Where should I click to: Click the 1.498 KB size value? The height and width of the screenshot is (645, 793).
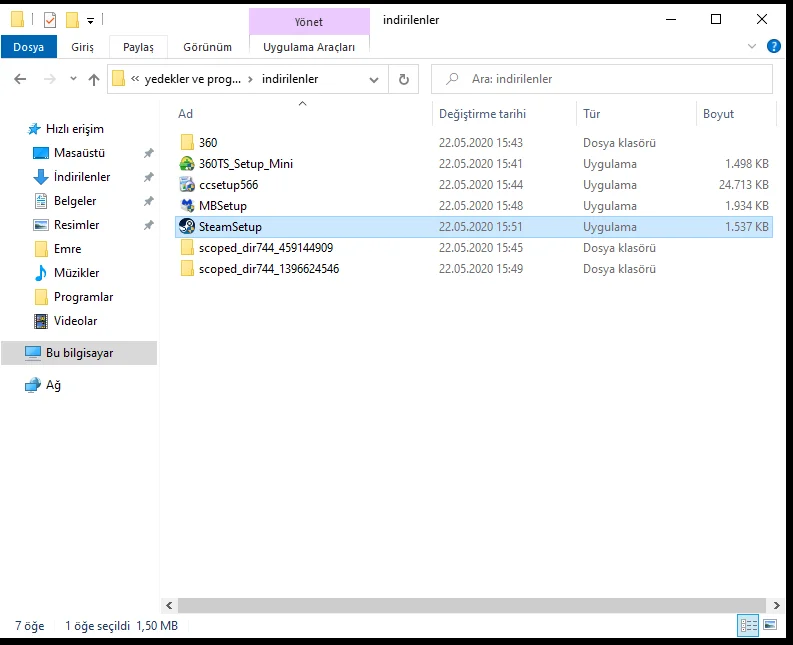pos(746,164)
